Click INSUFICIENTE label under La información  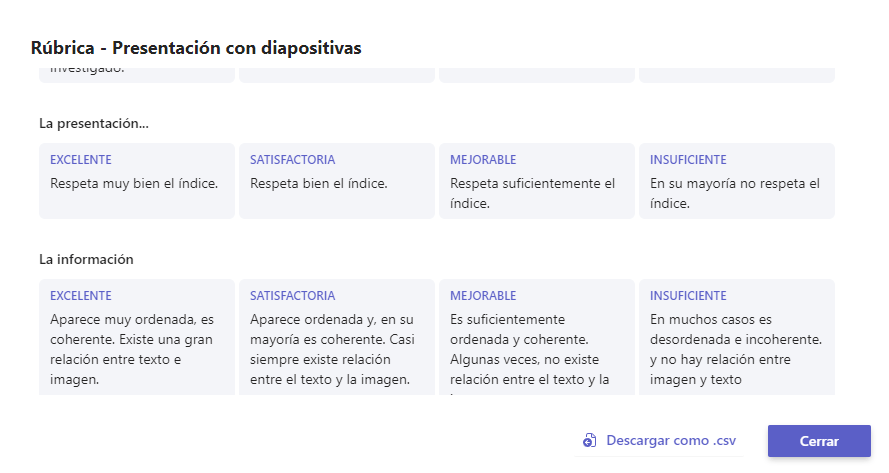688,296
